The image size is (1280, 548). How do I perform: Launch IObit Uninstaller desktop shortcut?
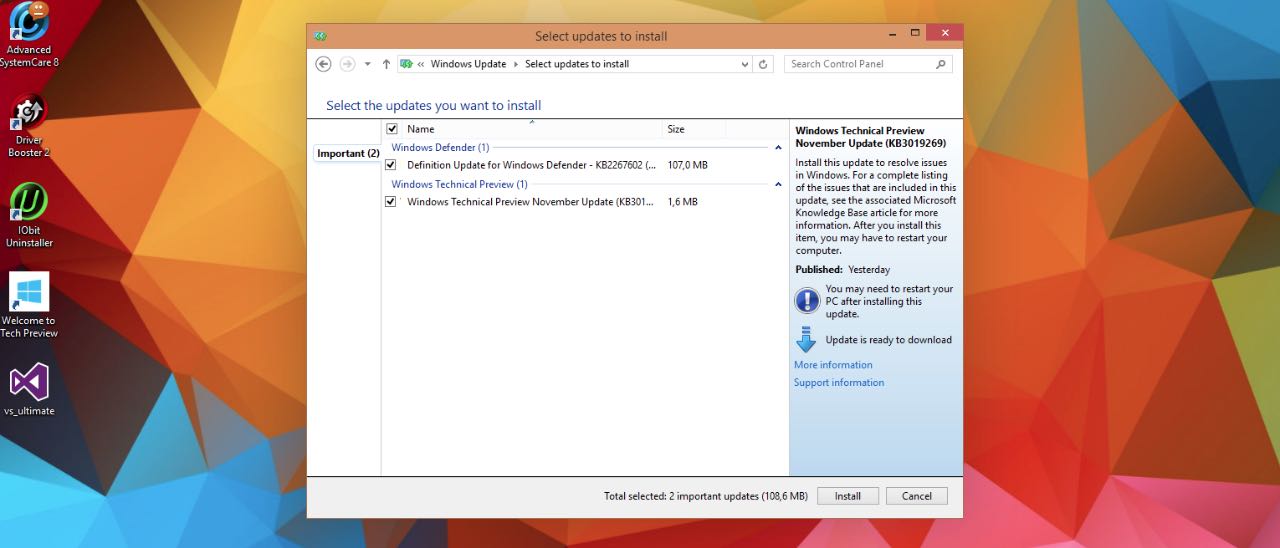[29, 215]
